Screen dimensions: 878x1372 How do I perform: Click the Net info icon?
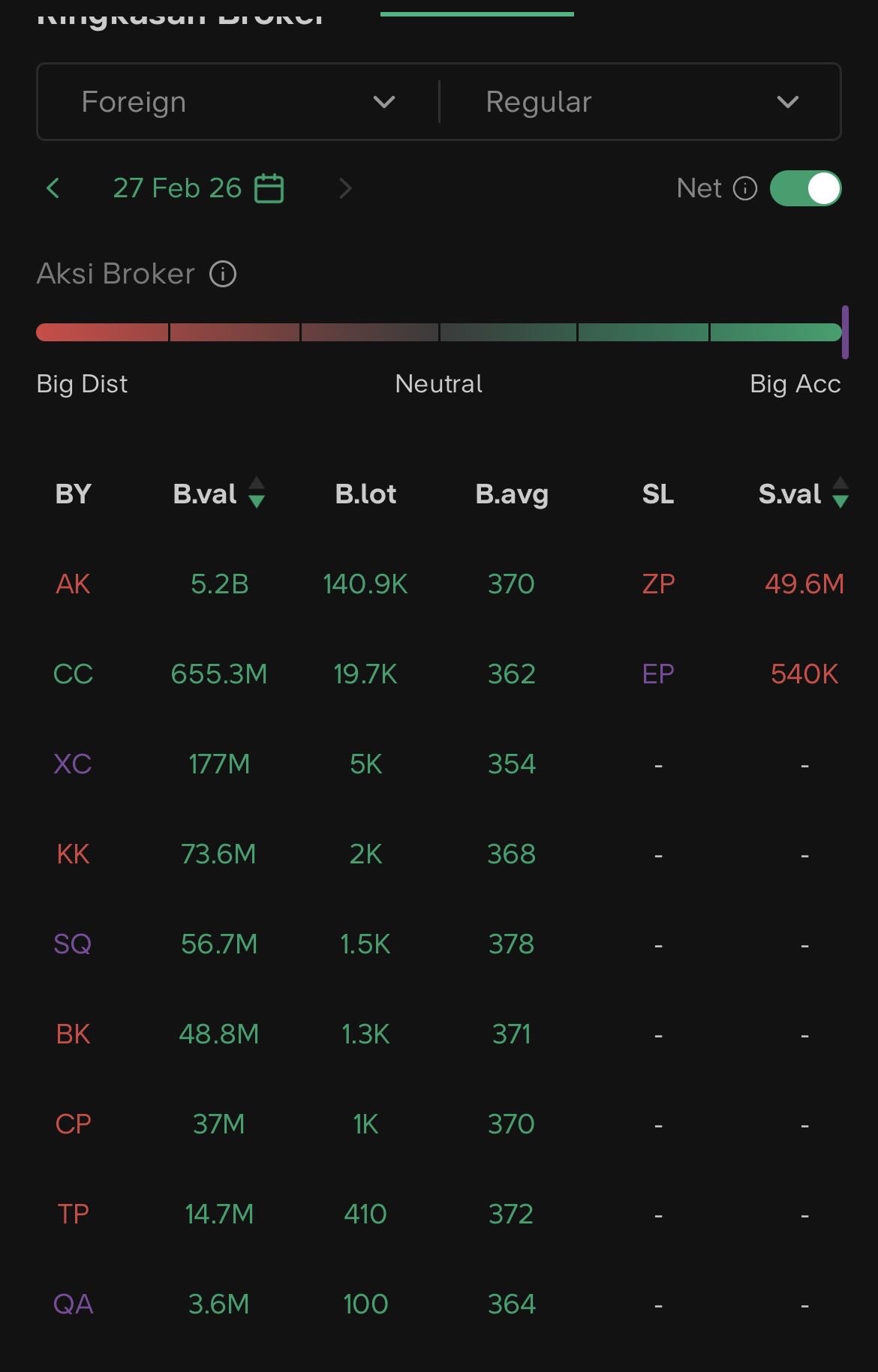click(x=744, y=188)
